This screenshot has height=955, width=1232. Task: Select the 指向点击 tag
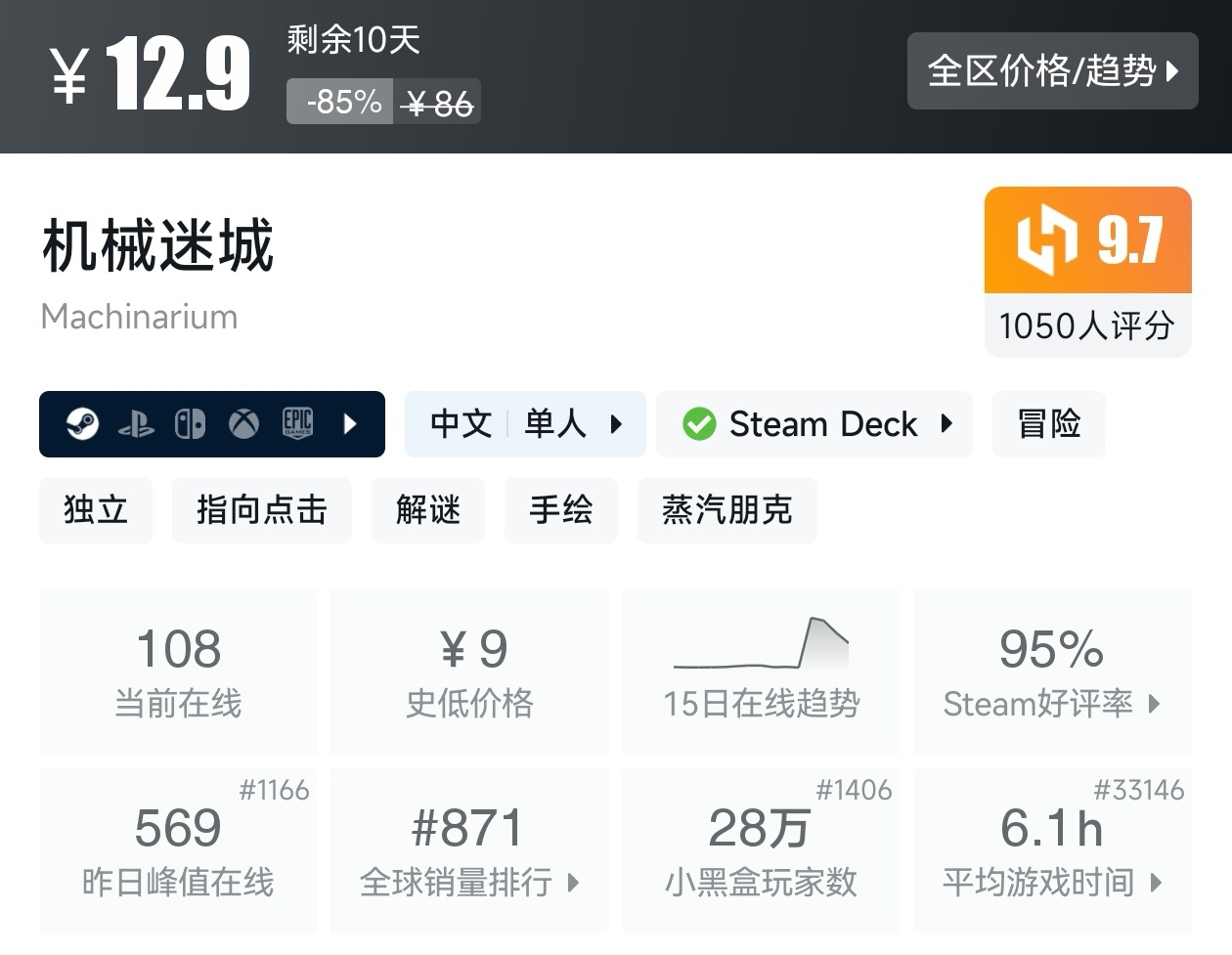261,510
